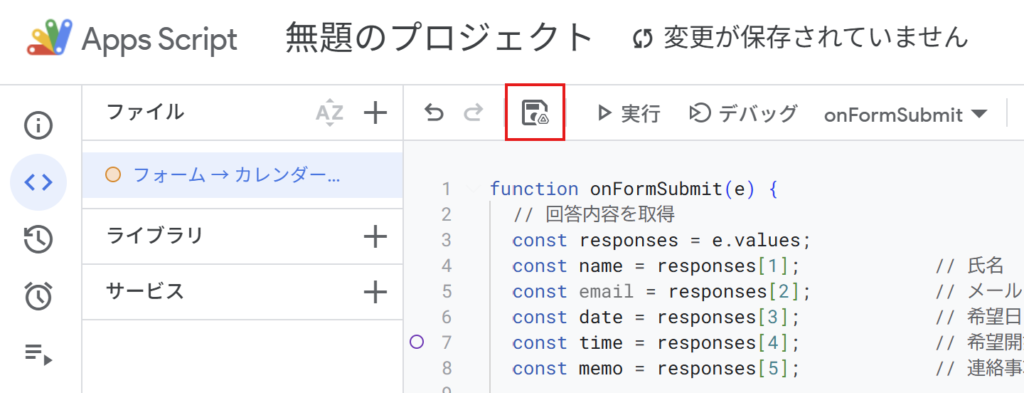Viewport: 1024px width, 393px height.
Task: Add a service with plus icon
Action: click(x=375, y=292)
